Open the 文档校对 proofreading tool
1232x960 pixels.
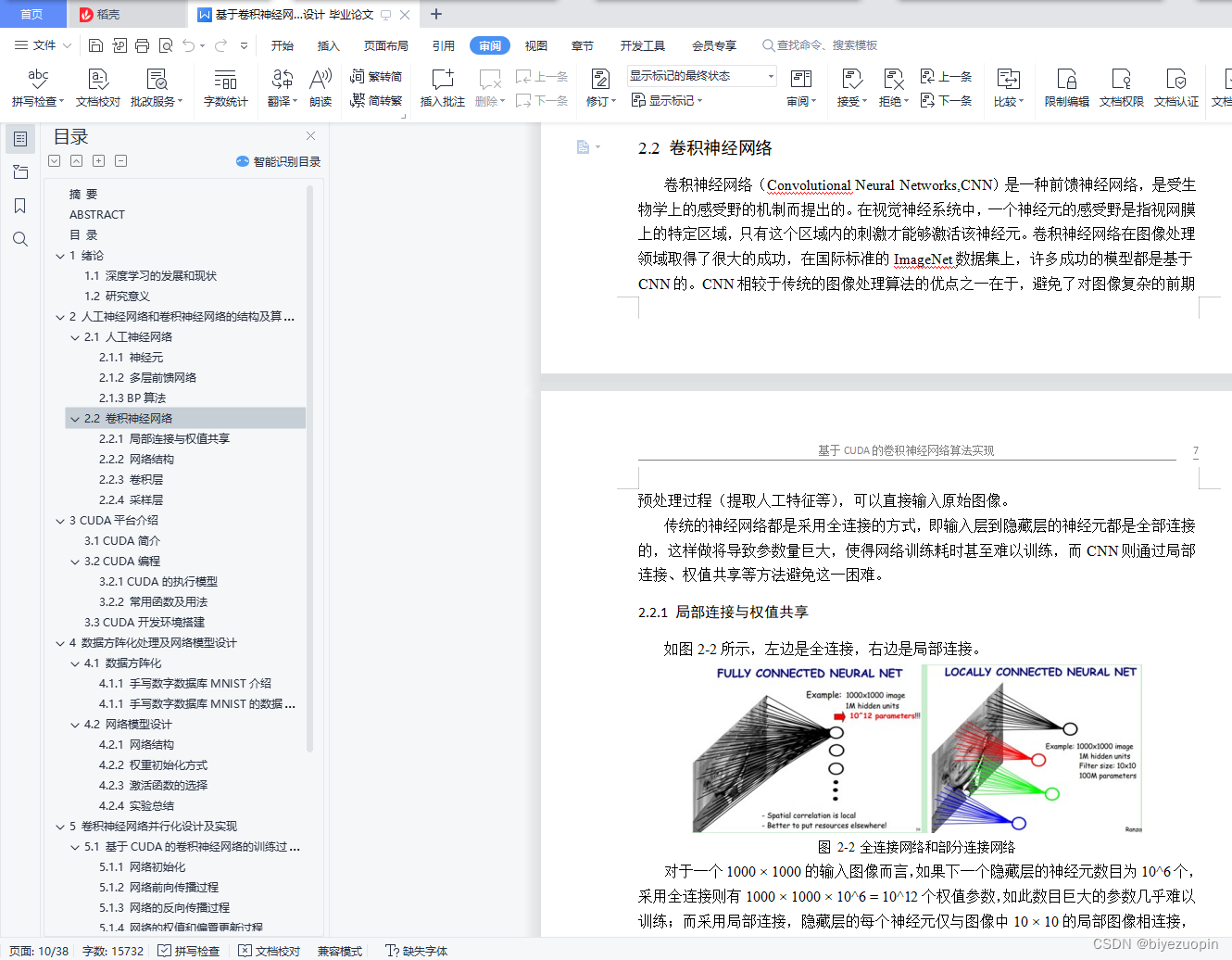click(98, 88)
